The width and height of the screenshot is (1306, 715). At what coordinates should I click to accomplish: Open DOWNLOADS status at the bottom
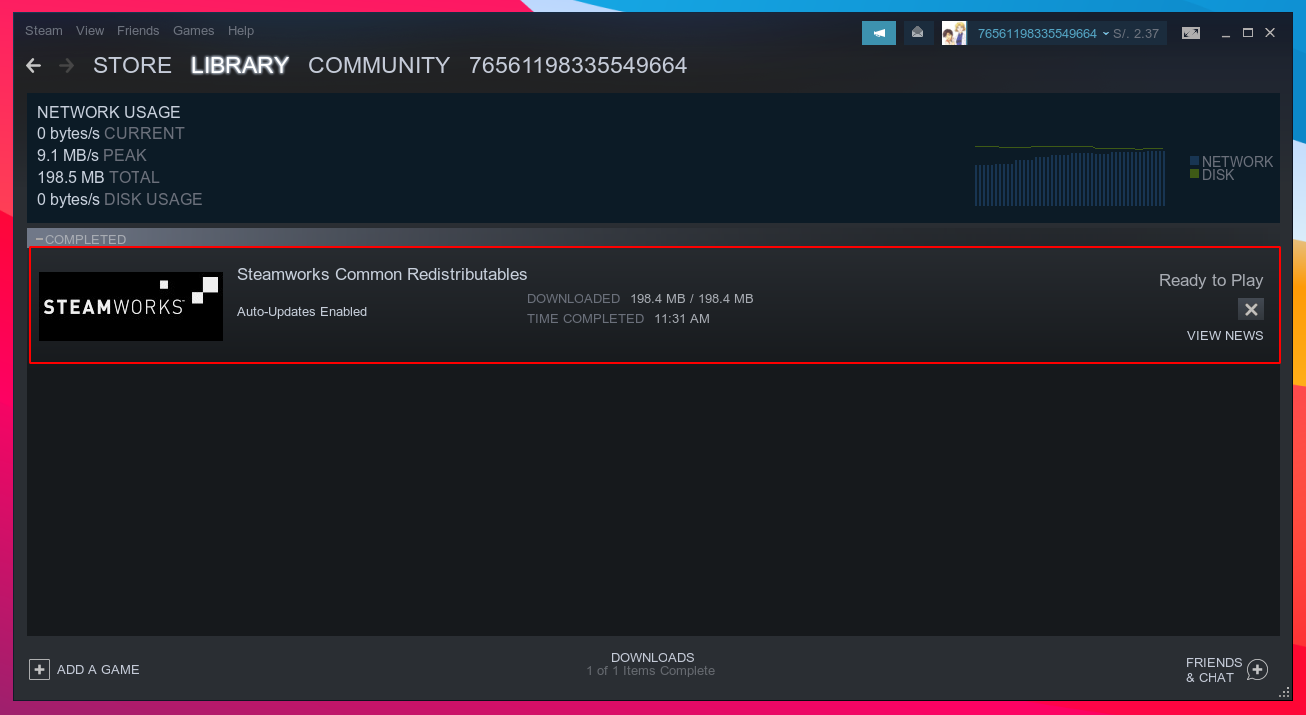(652, 658)
